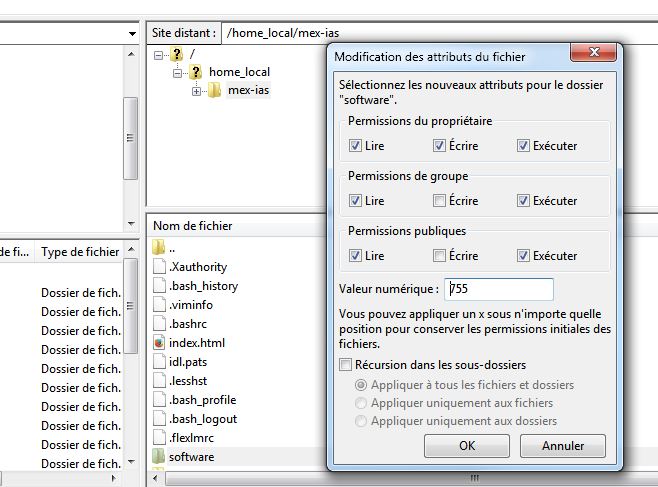Image resolution: width=658 pixels, height=487 pixels.
Task: Enable group Écrire permission checkbox
Action: tap(439, 201)
